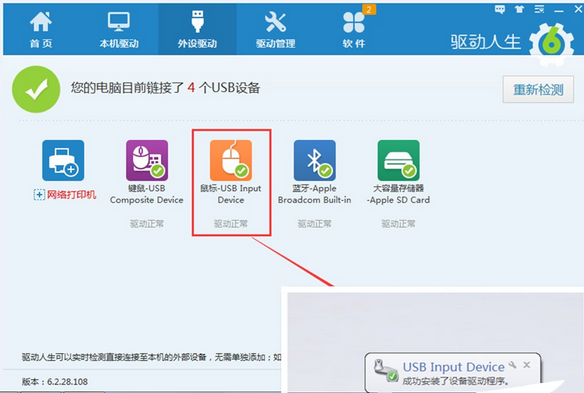Click the 蓝牙-Apple Broadcom Built-in label

315,194
